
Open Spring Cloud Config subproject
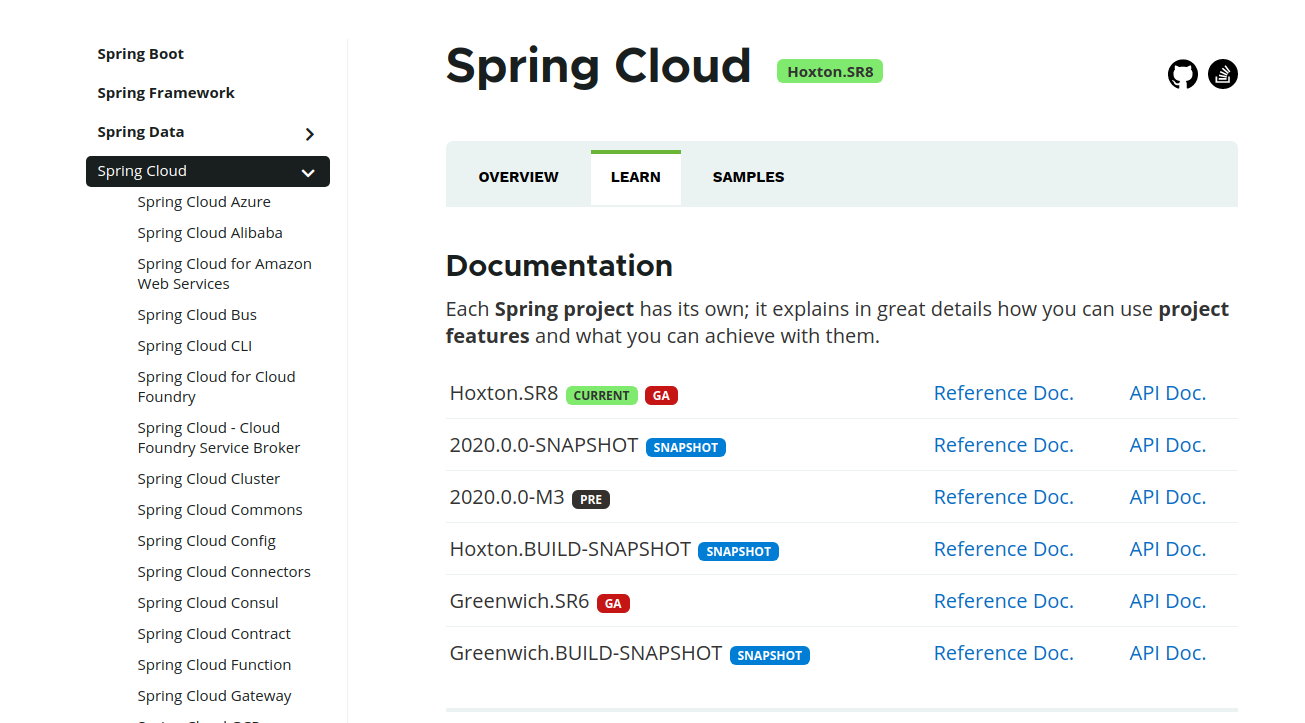coord(207,541)
